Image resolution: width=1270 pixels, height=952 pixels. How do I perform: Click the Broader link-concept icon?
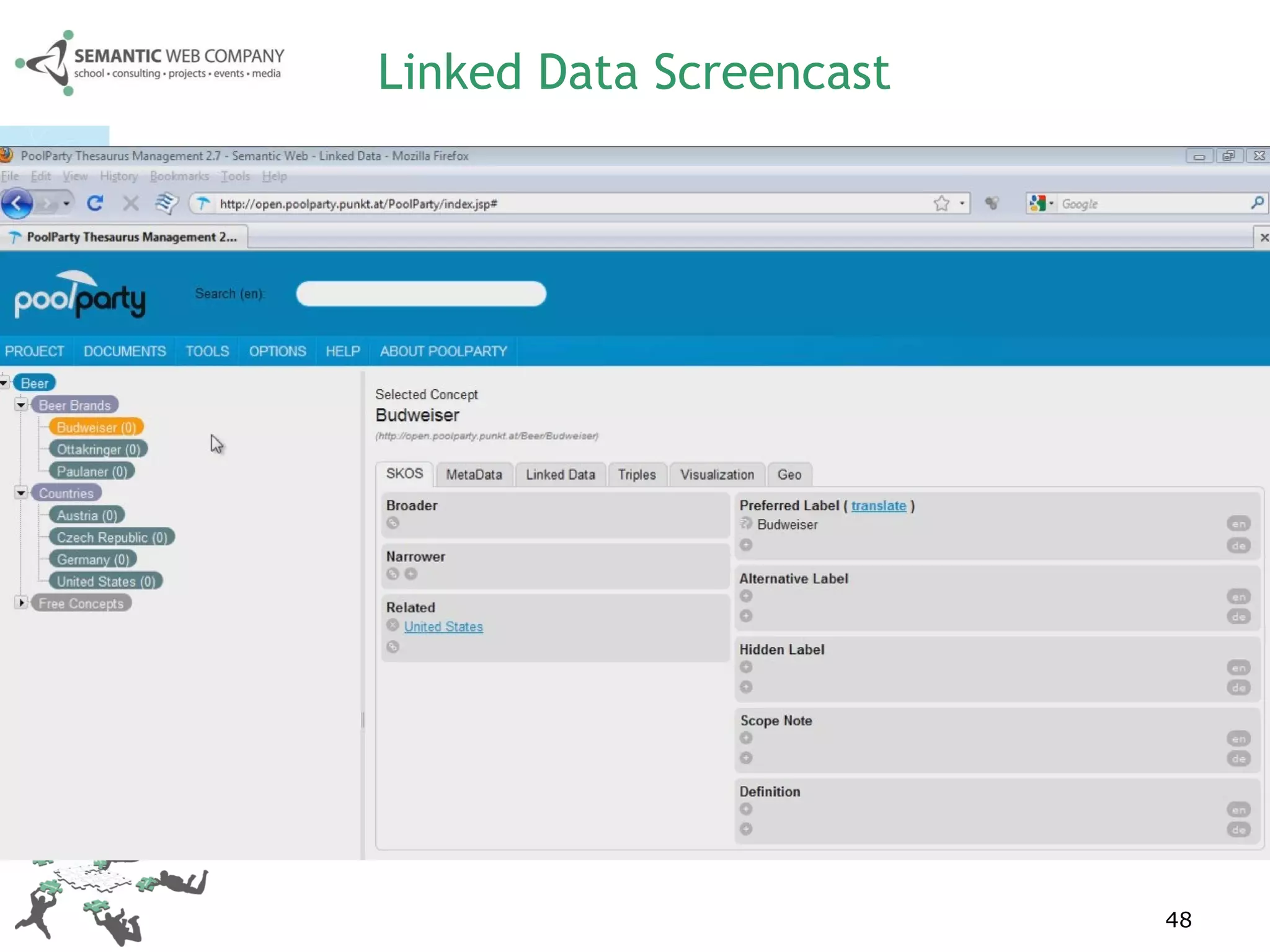(393, 523)
